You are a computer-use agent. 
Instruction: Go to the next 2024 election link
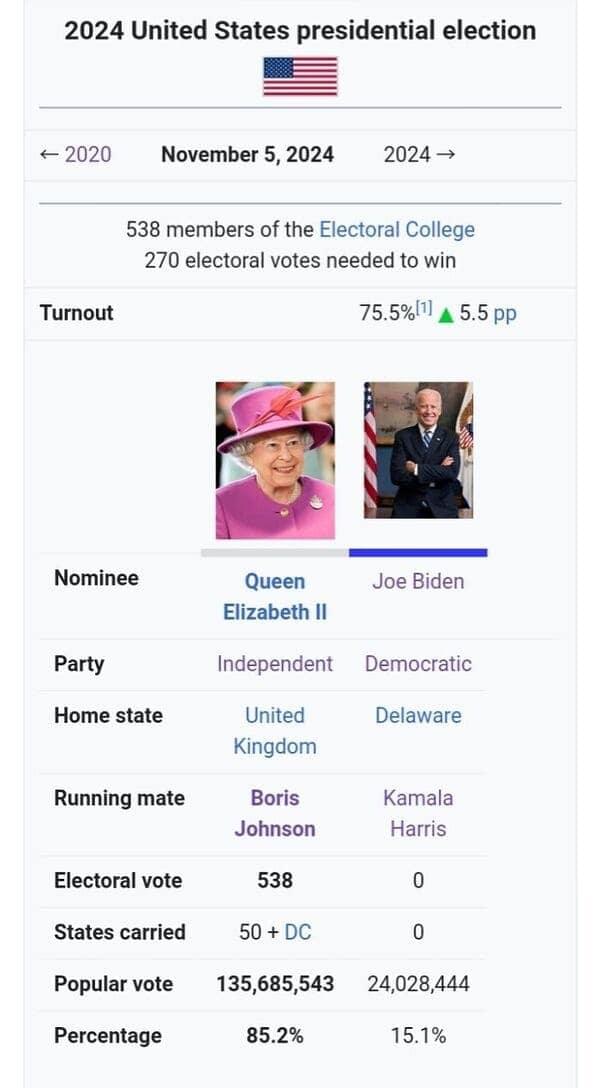point(419,153)
